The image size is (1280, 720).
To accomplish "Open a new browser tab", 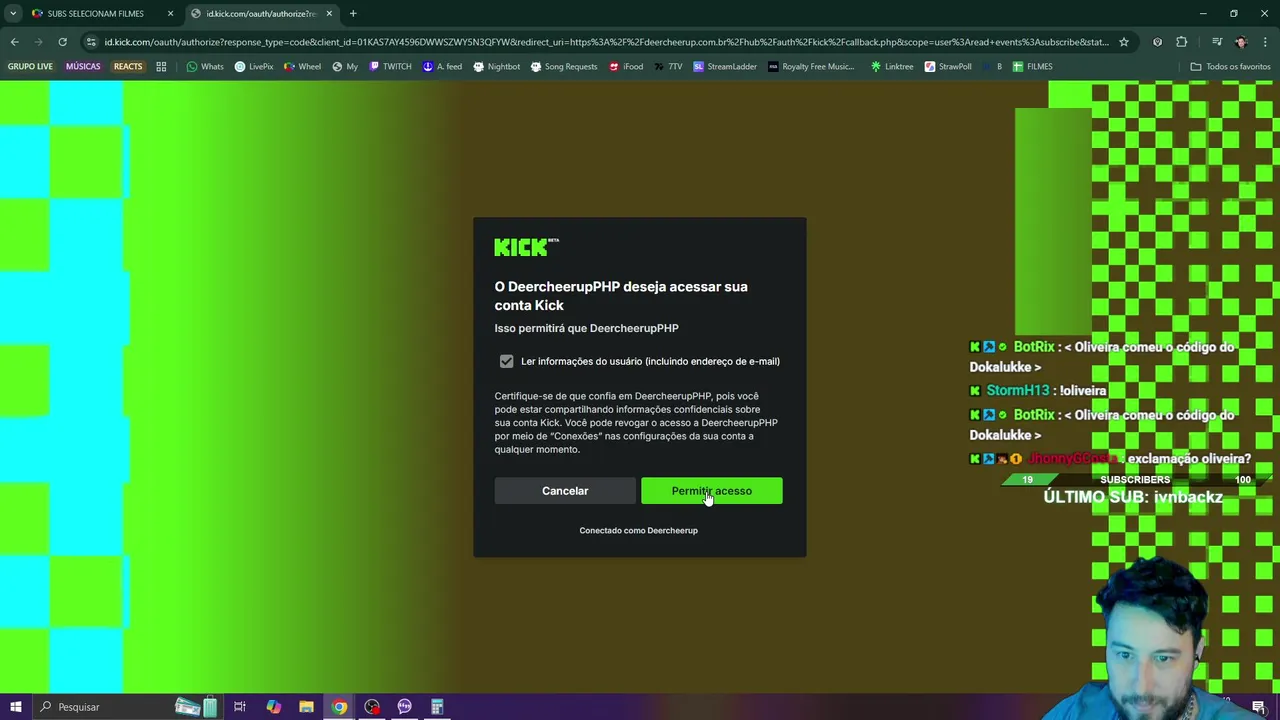I will 353,14.
